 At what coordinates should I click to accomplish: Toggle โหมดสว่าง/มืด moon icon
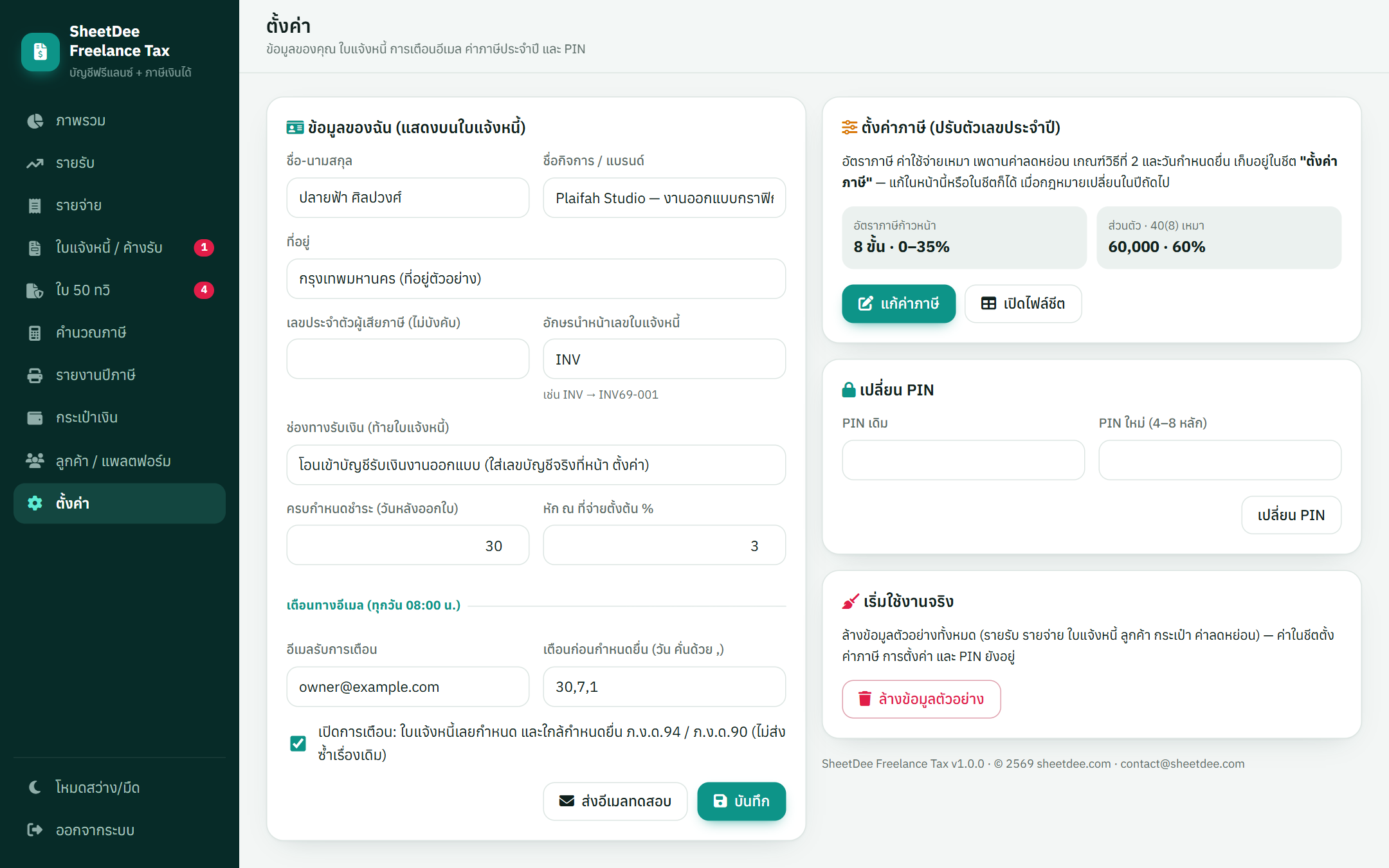coord(35,787)
